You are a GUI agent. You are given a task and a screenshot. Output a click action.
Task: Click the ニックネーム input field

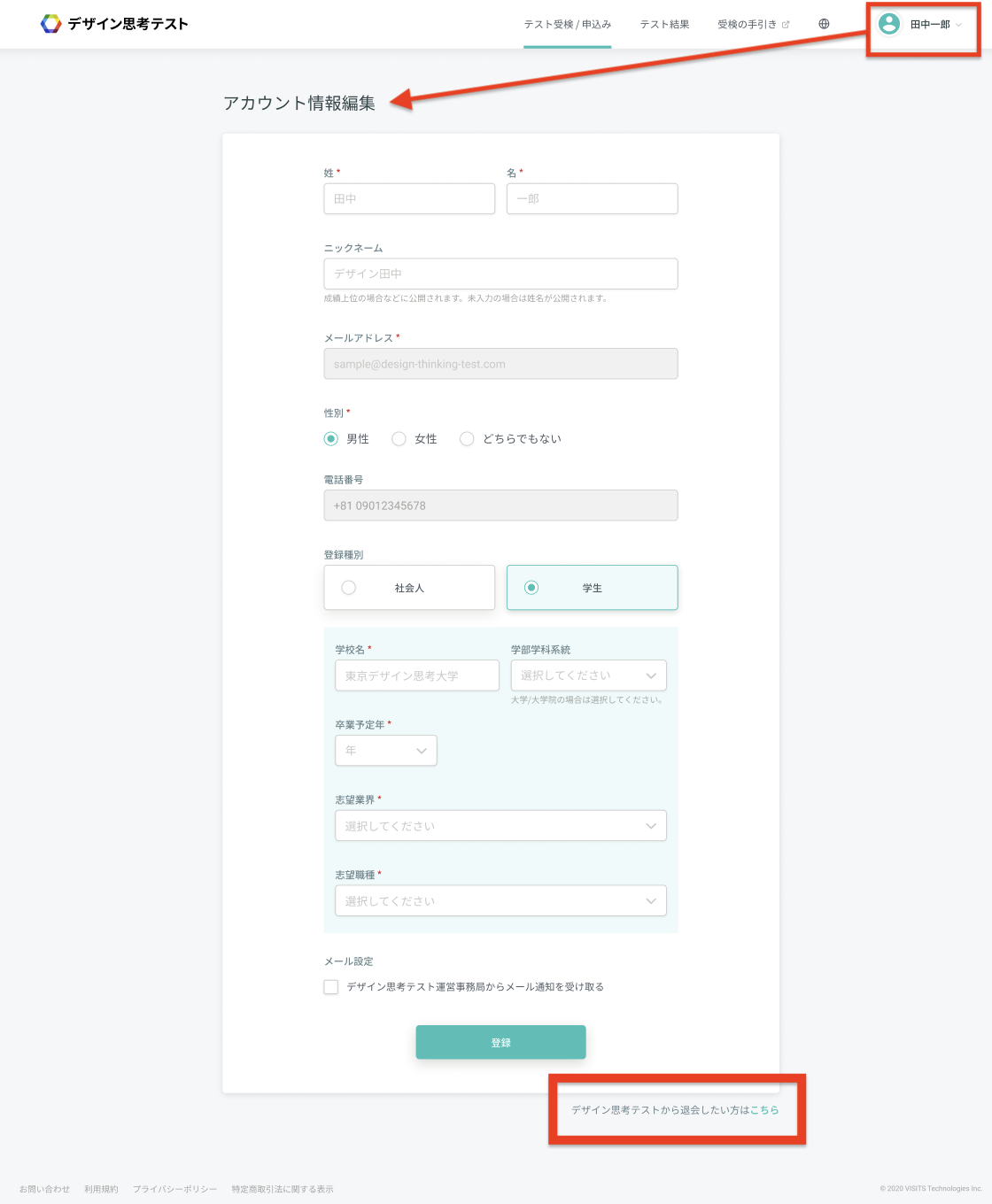(500, 274)
